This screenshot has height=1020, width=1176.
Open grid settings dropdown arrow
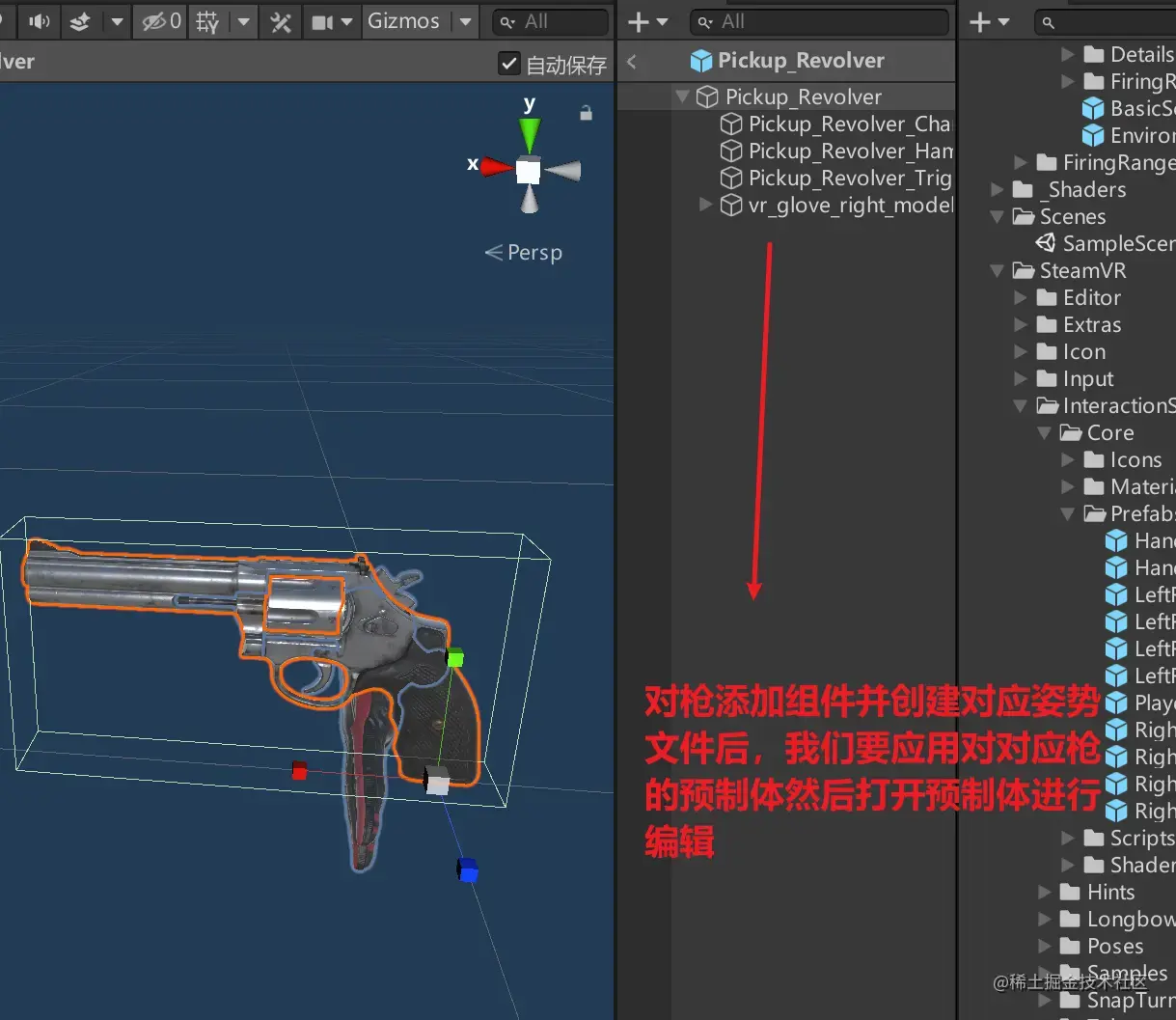point(243,21)
